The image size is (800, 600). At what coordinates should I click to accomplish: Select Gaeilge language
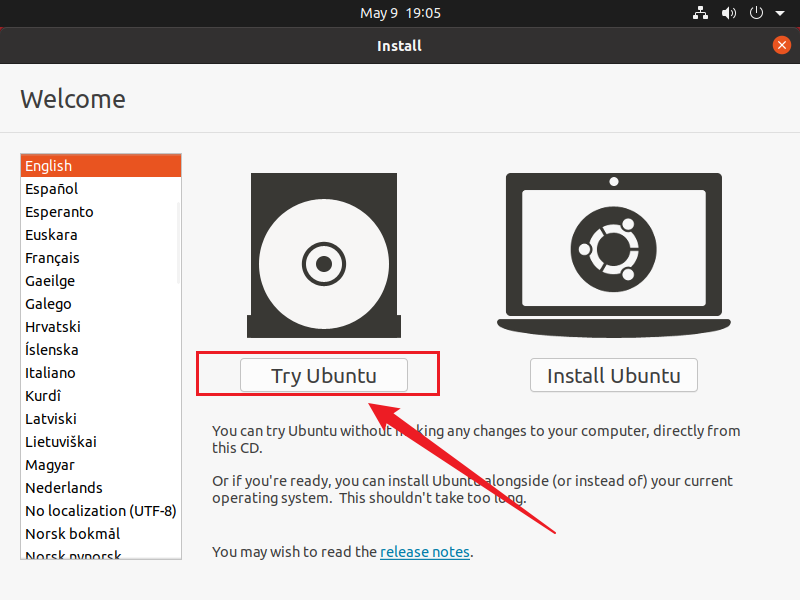pyautogui.click(x=101, y=281)
